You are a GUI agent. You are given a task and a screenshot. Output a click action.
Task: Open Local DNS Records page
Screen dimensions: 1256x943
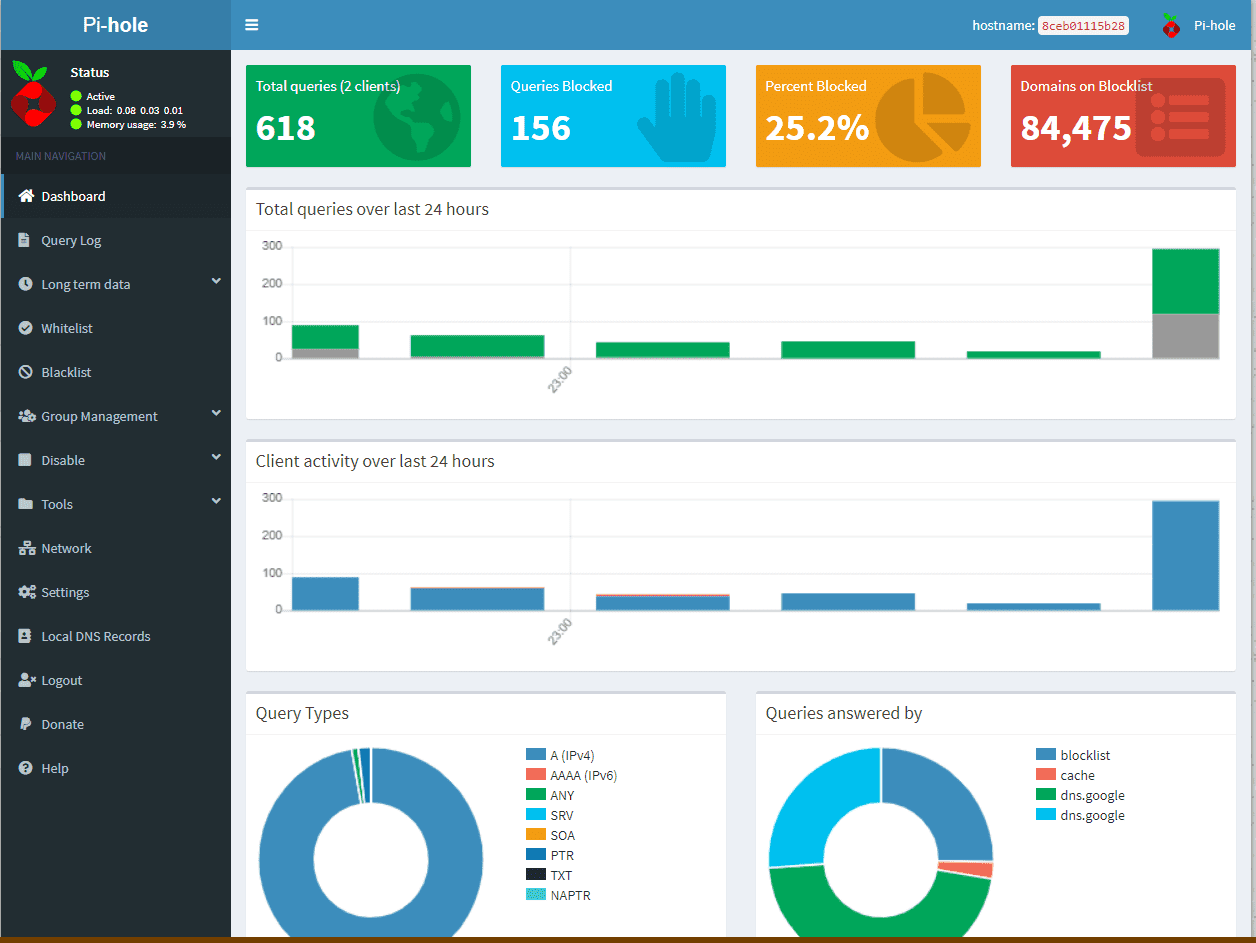[x=95, y=636]
